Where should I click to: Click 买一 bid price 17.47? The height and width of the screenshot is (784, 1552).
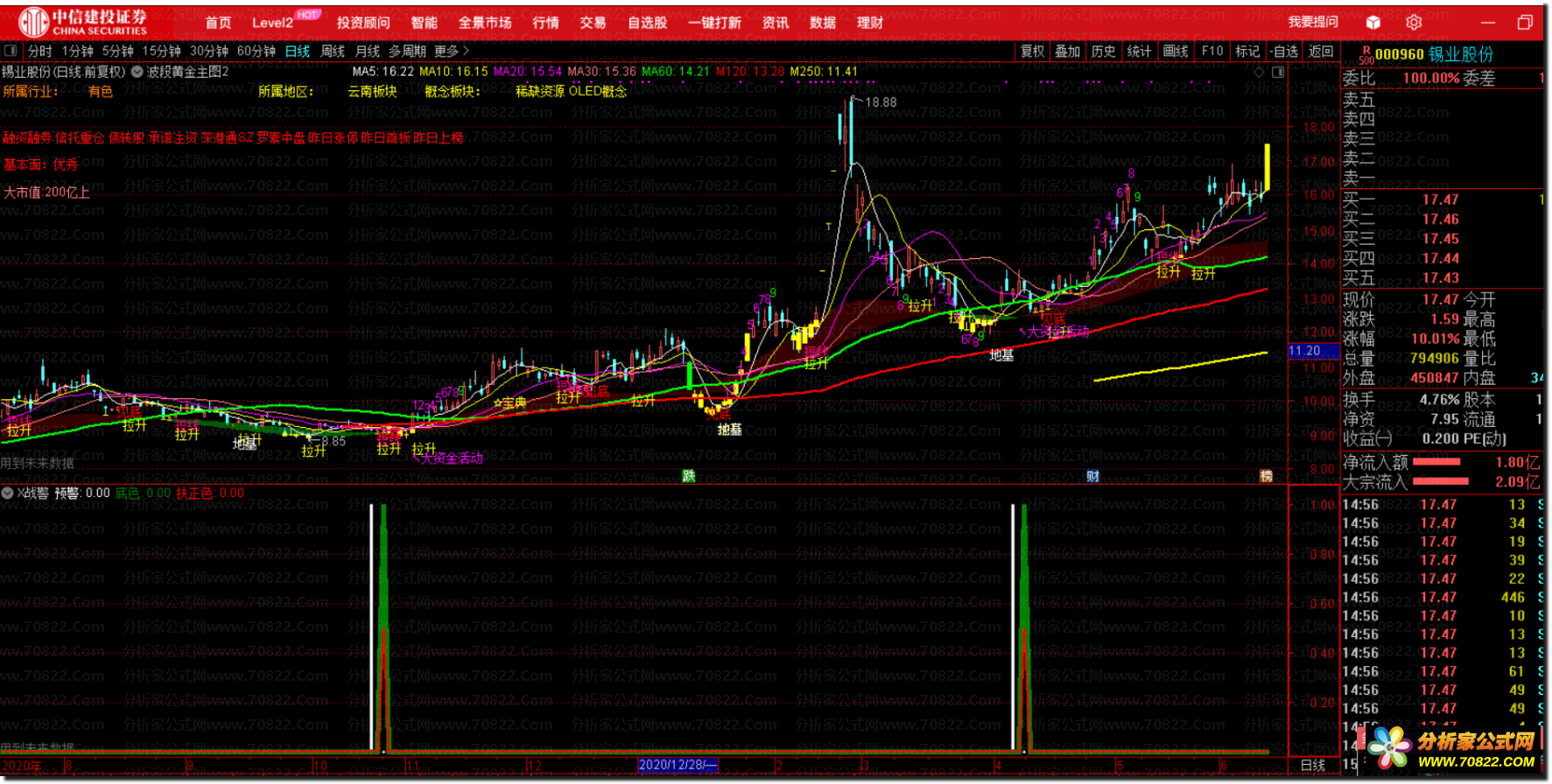(1441, 199)
